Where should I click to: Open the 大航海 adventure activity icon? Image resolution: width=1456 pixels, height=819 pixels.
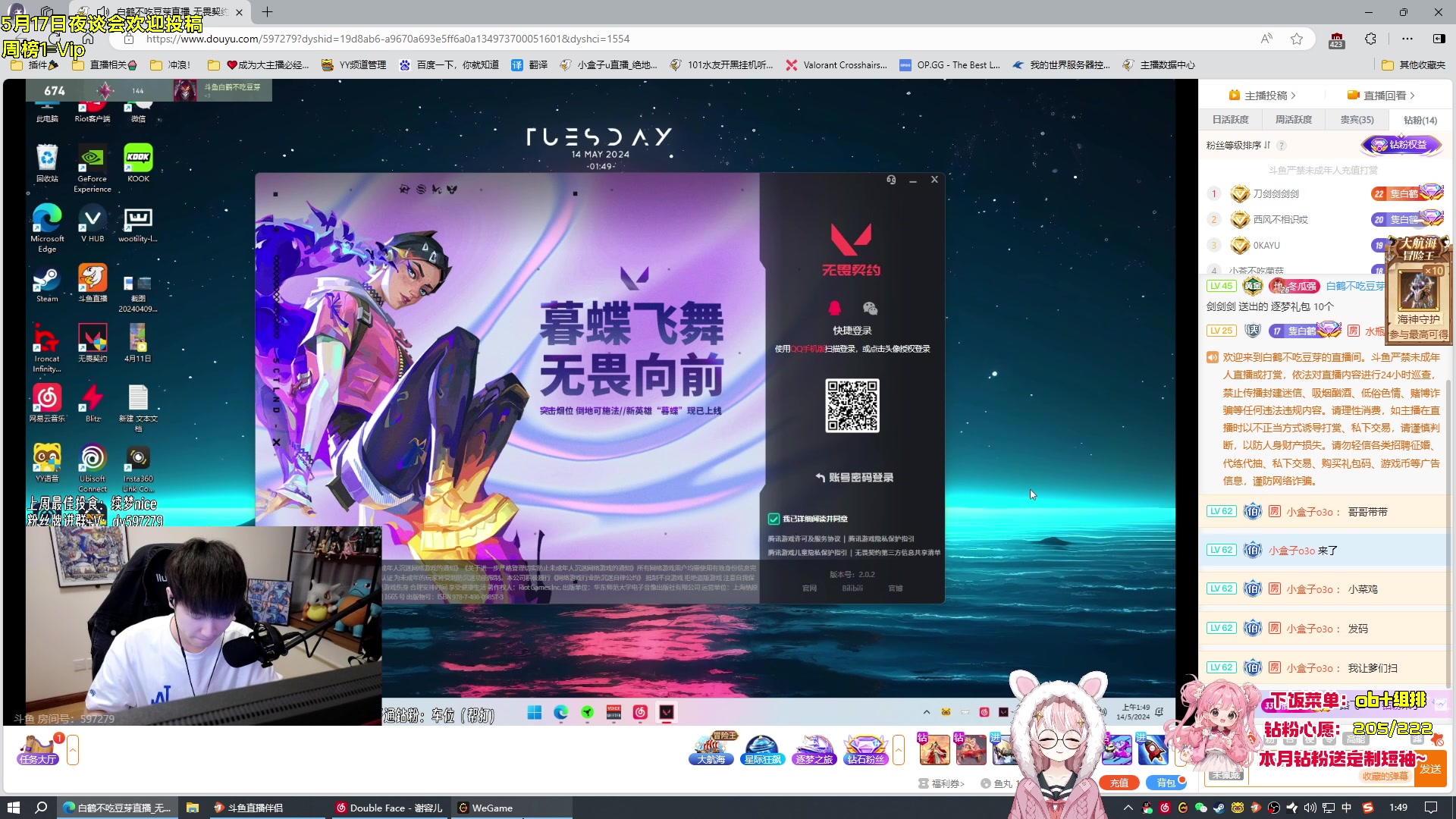coord(711,751)
